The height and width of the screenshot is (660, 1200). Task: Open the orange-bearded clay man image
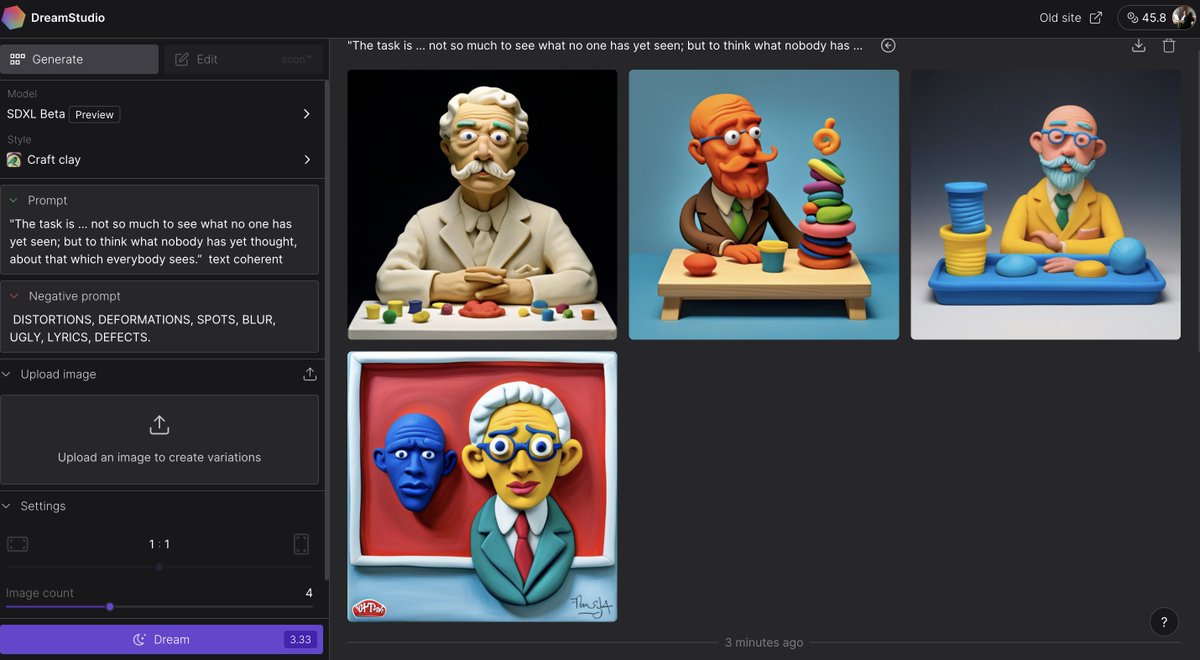(764, 205)
